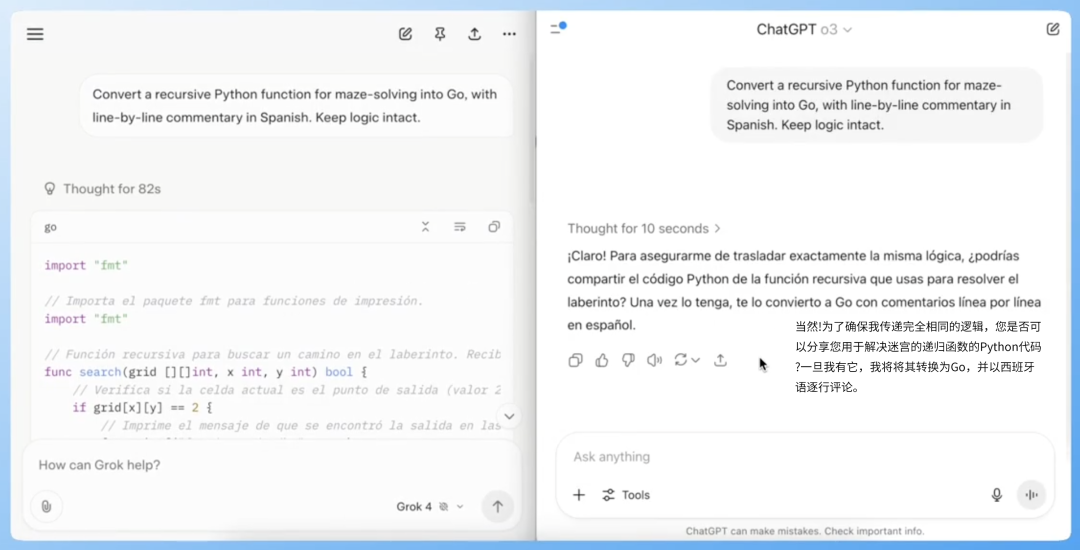This screenshot has height=550, width=1080.
Task: Open Grok 4 model selector dropdown
Action: 430,507
